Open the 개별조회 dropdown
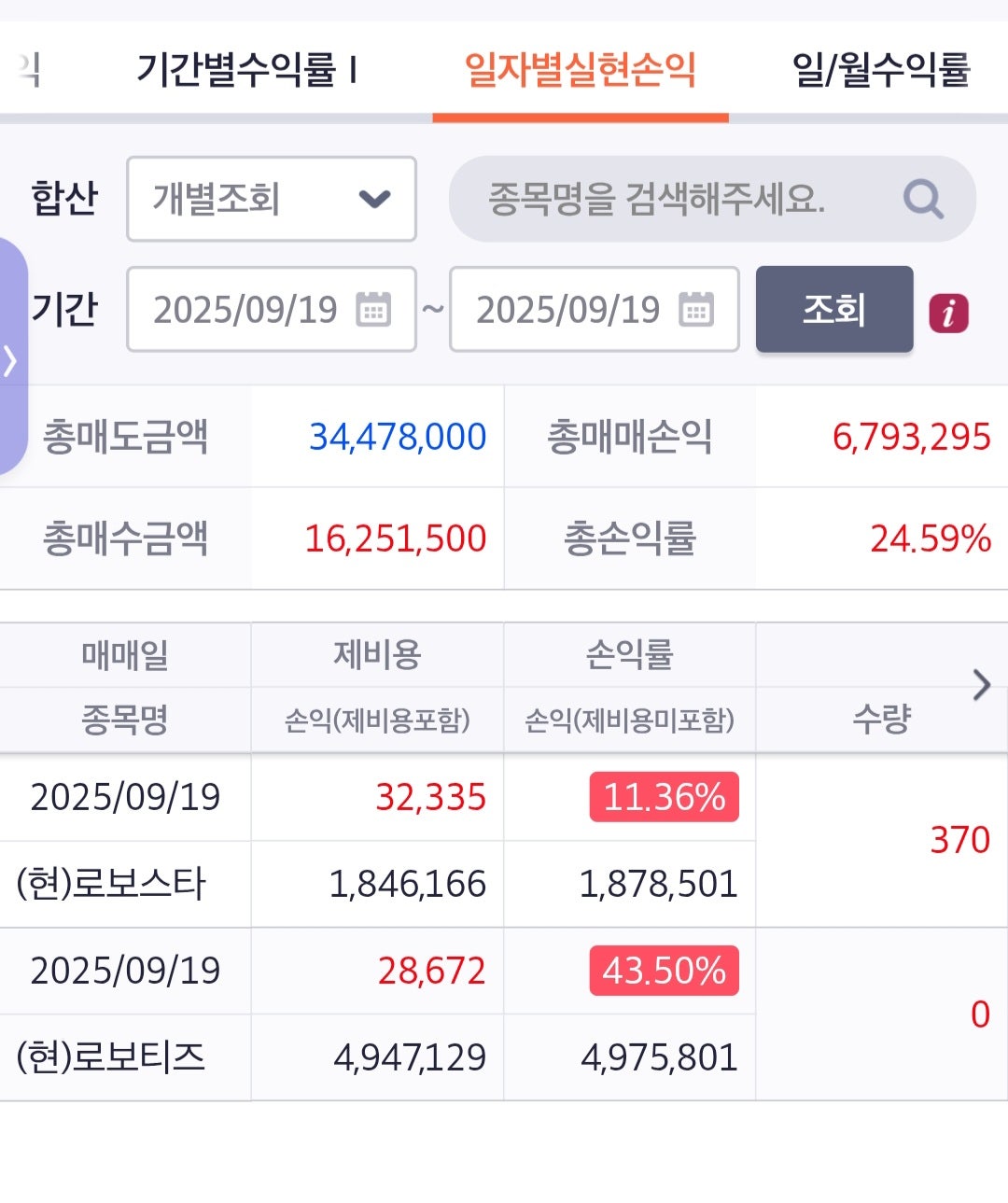 [x=271, y=199]
